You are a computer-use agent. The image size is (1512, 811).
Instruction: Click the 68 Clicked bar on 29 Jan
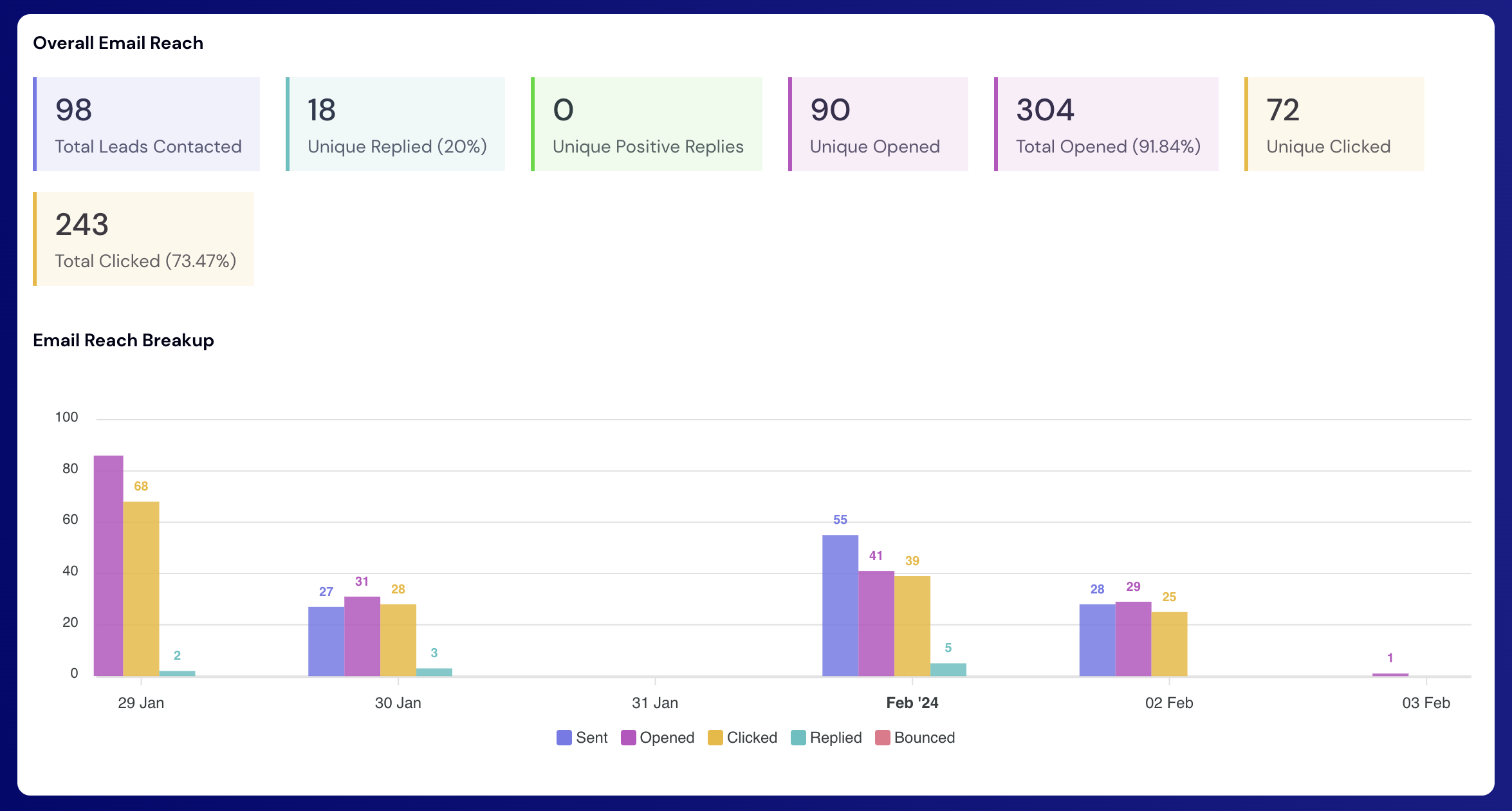pyautogui.click(x=141, y=589)
